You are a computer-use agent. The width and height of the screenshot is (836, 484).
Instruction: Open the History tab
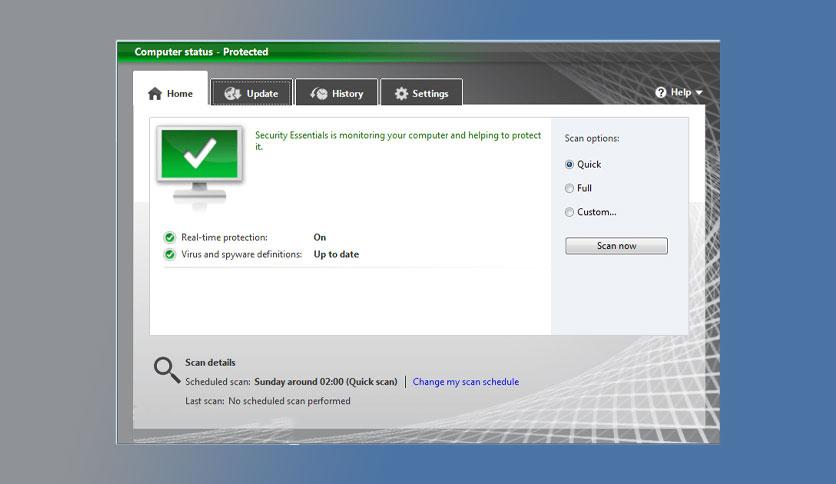(337, 94)
